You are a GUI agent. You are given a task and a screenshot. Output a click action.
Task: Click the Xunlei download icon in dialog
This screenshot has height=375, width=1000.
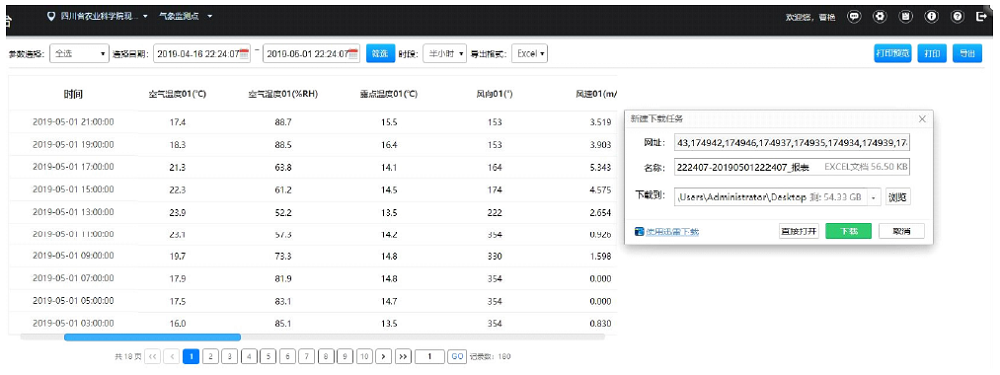coord(639,232)
